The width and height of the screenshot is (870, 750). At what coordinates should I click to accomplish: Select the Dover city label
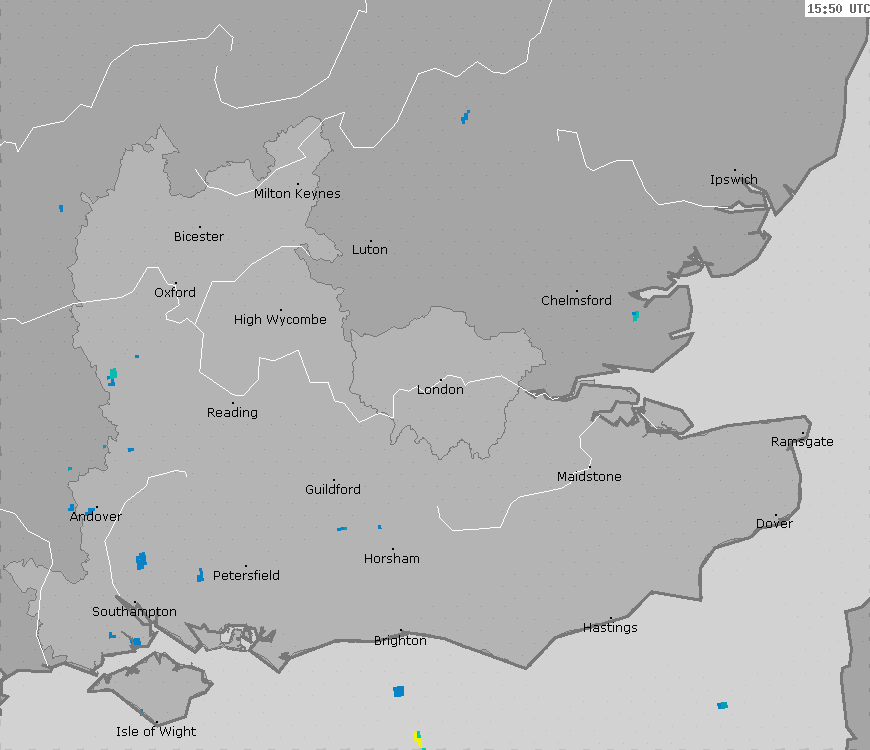click(774, 524)
